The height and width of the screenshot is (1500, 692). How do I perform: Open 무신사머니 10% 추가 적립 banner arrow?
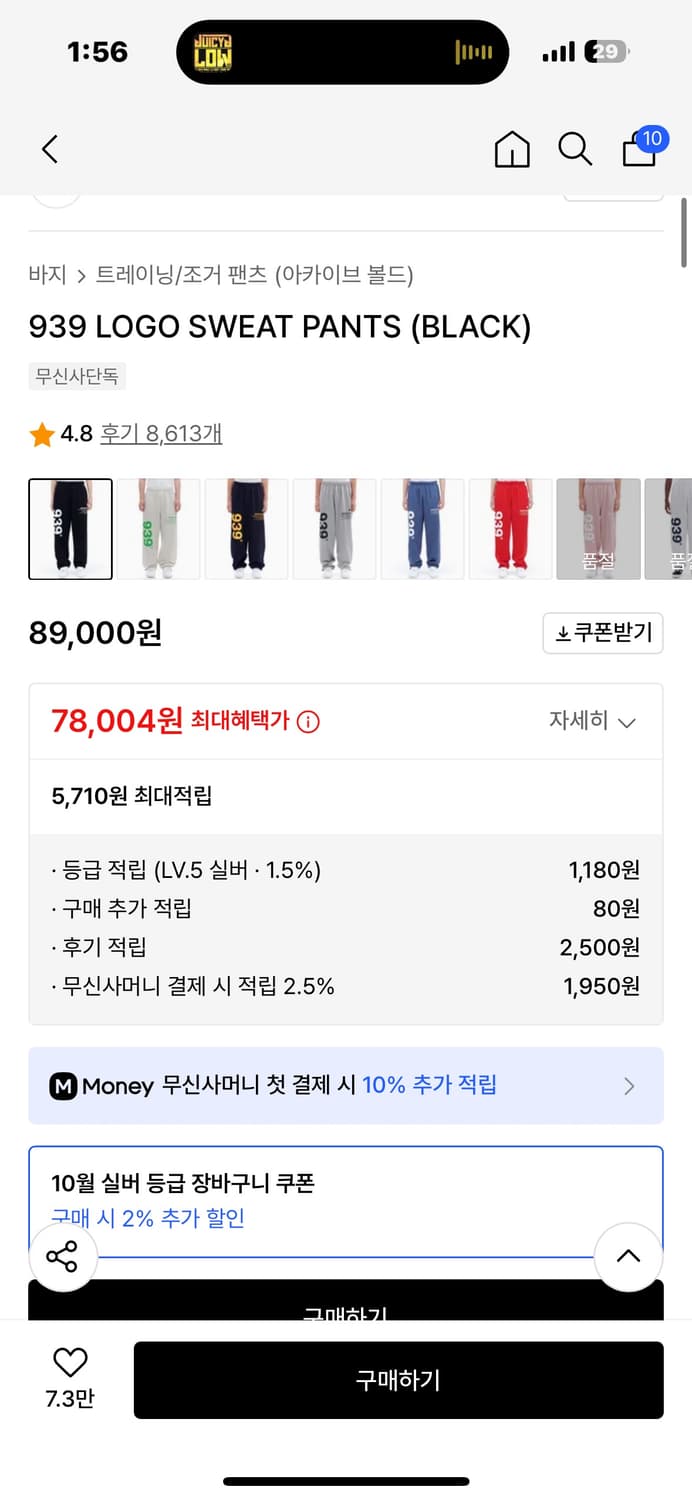pos(629,1086)
